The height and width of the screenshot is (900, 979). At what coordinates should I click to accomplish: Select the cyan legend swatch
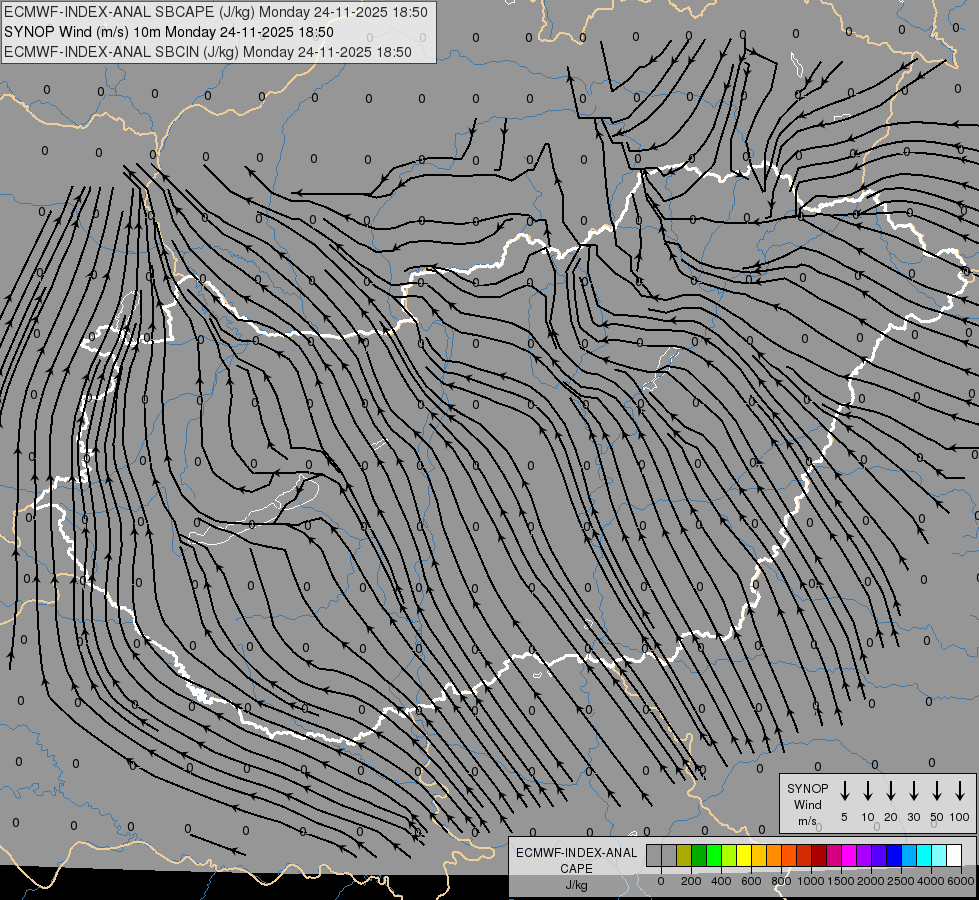click(924, 855)
